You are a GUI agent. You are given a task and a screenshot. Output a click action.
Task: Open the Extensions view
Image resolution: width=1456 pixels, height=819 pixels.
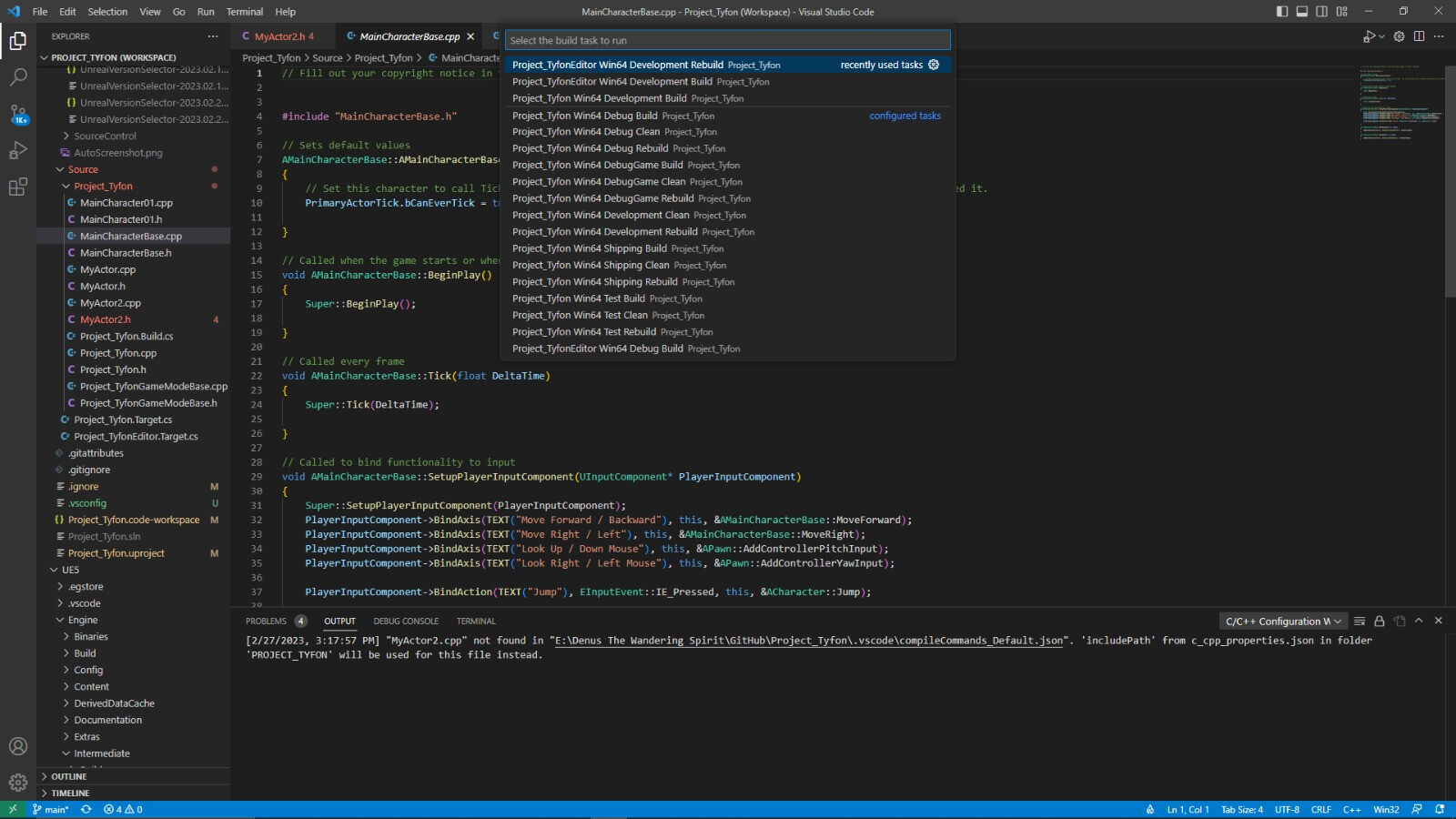[x=18, y=187]
